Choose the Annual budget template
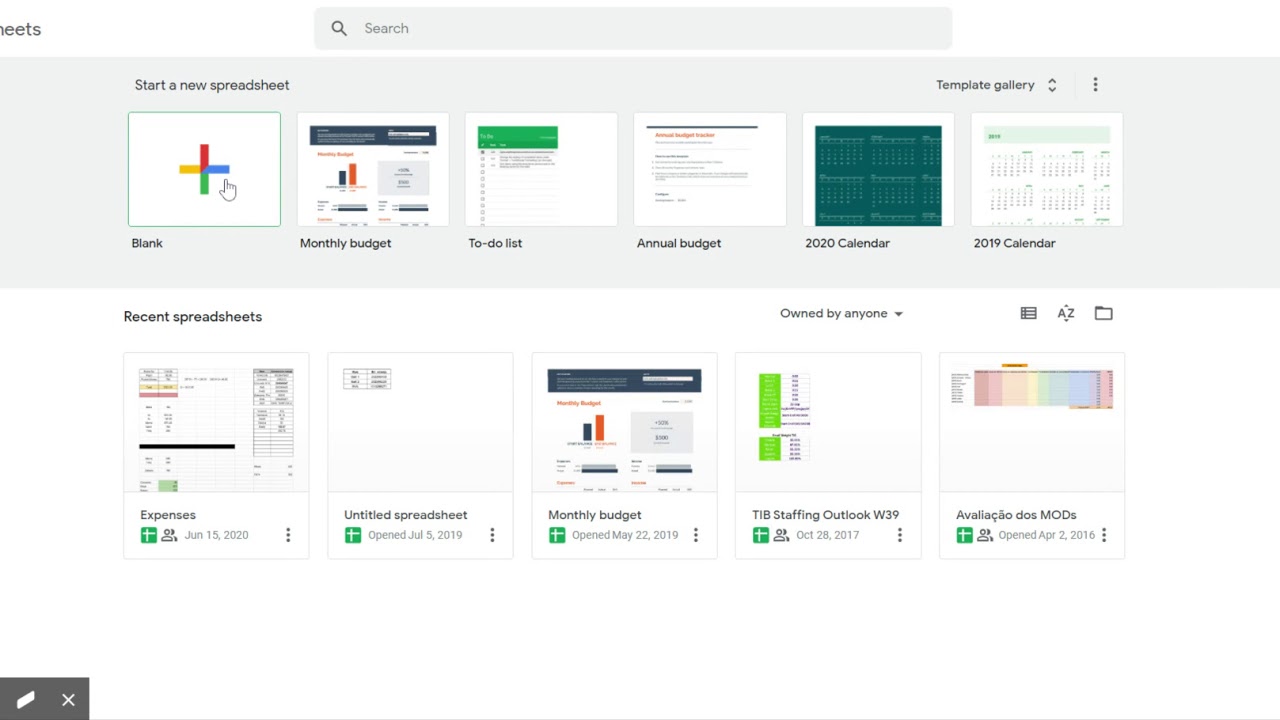This screenshot has height=720, width=1280. [x=710, y=169]
